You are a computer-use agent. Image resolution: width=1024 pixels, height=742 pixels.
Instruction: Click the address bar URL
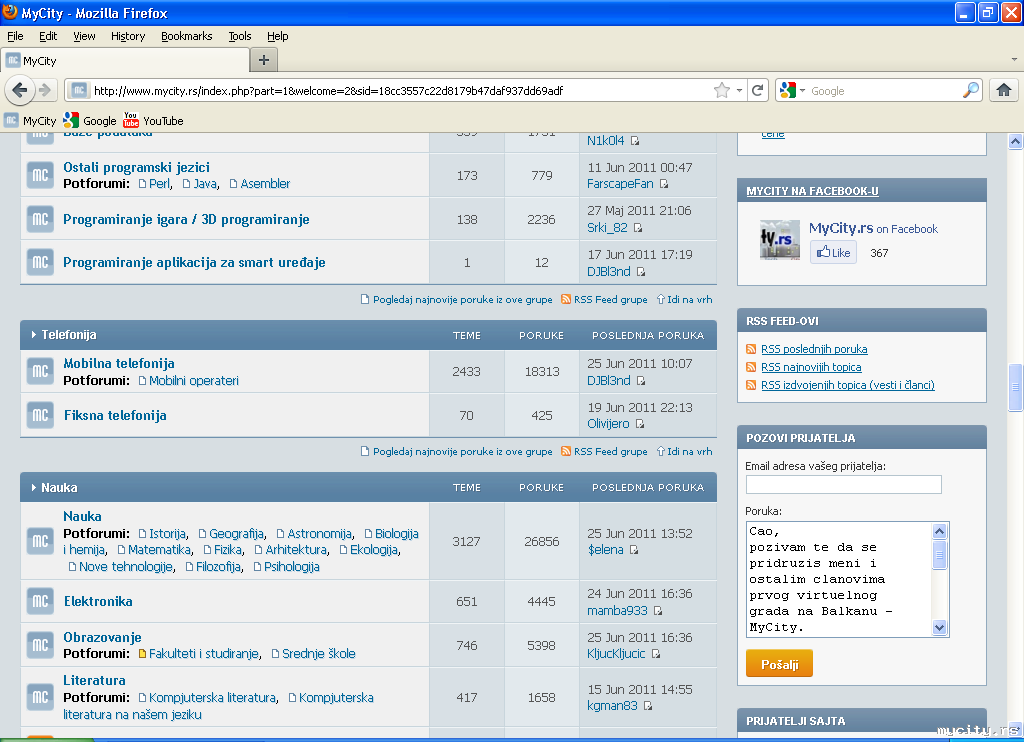coord(328,90)
